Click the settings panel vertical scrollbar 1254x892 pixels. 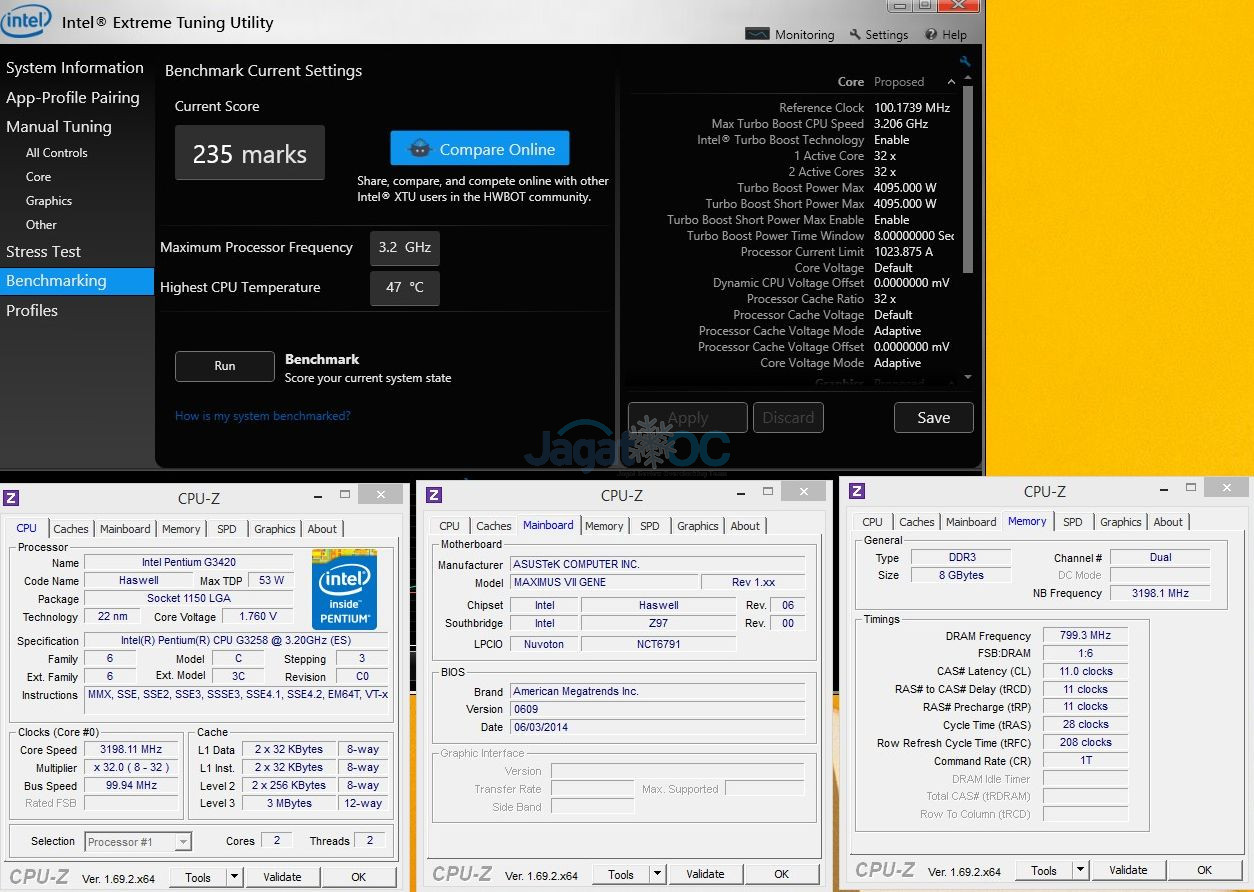tap(967, 180)
